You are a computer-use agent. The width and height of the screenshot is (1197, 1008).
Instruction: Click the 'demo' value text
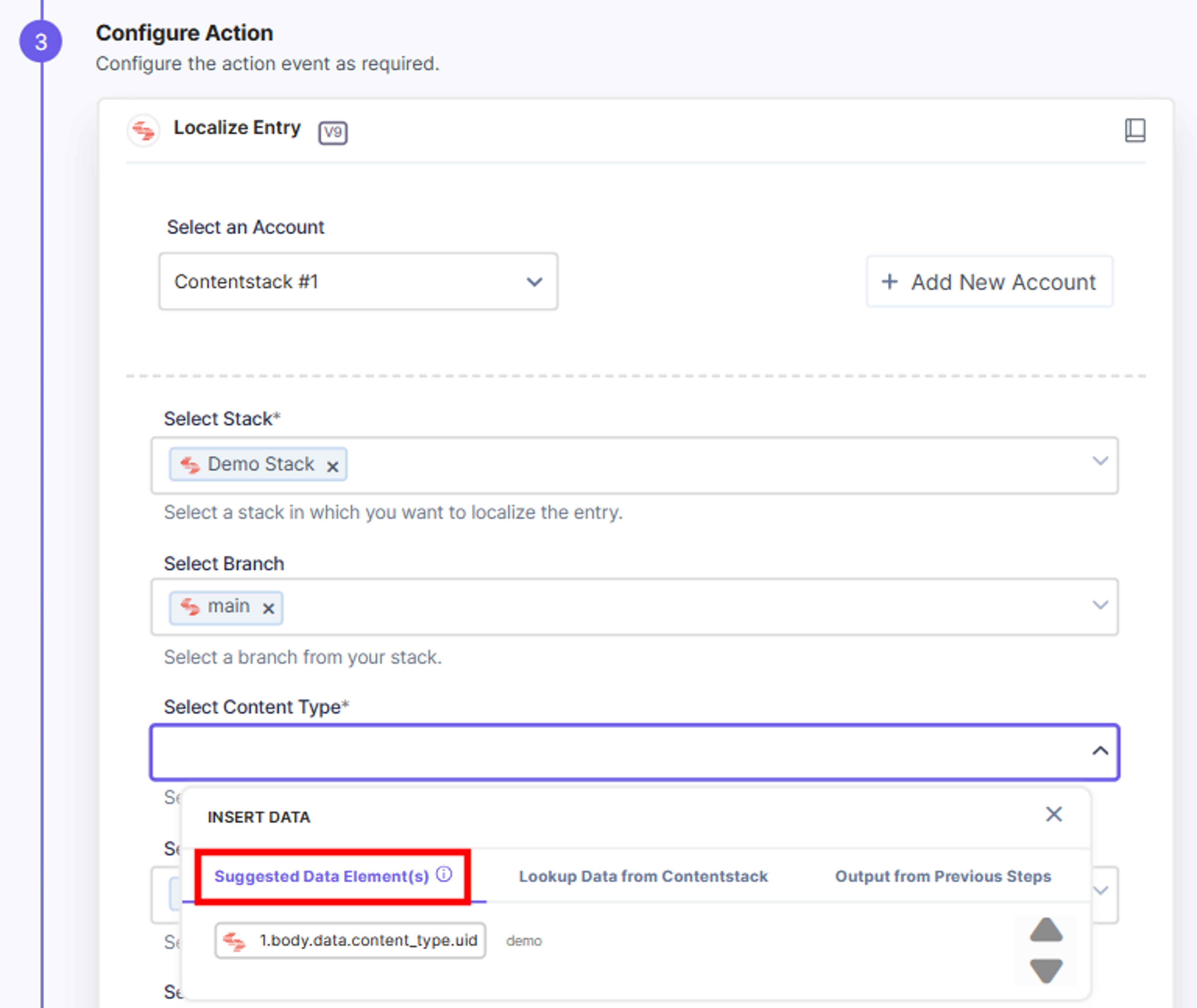click(524, 941)
